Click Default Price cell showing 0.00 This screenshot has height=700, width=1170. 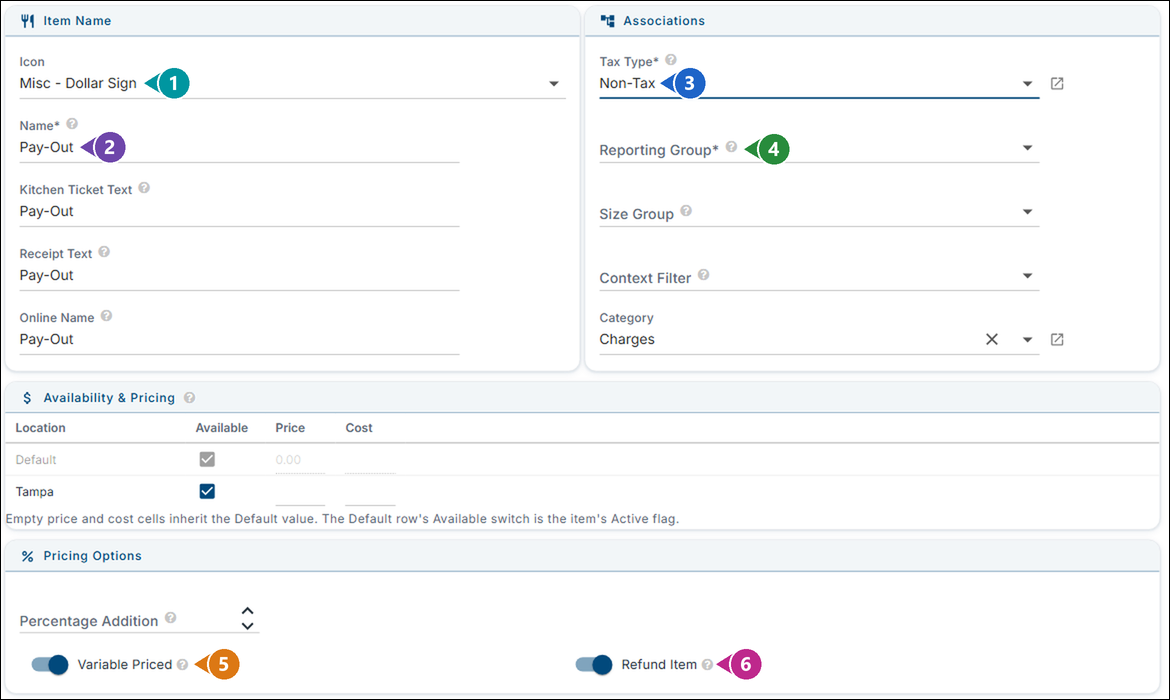(300, 460)
